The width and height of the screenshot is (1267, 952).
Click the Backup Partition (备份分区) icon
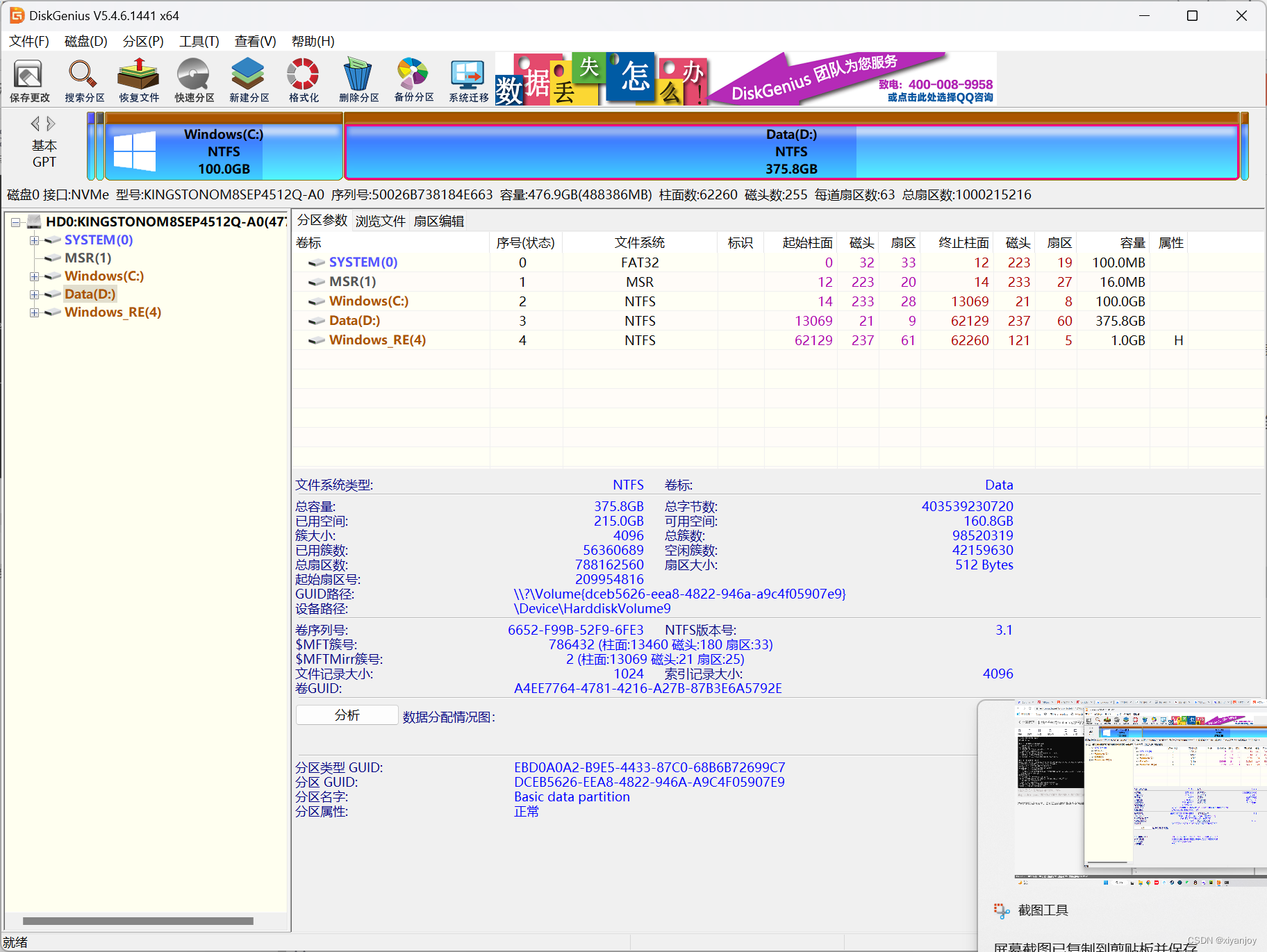pos(413,81)
